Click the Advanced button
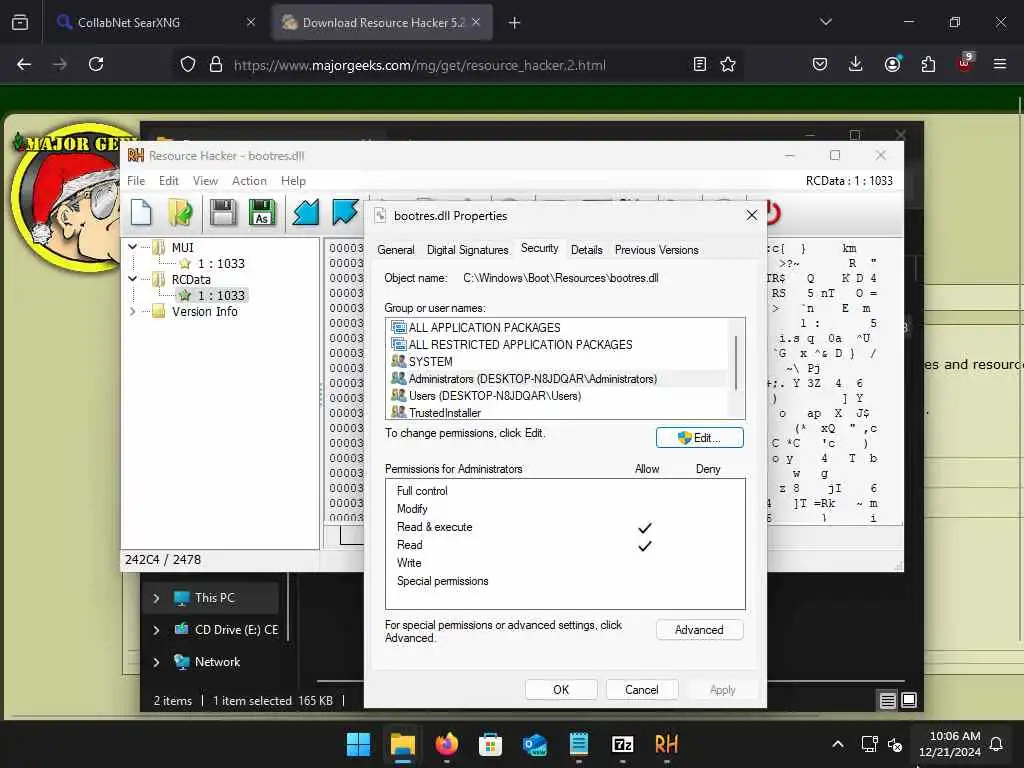Image resolution: width=1024 pixels, height=768 pixels. point(699,630)
